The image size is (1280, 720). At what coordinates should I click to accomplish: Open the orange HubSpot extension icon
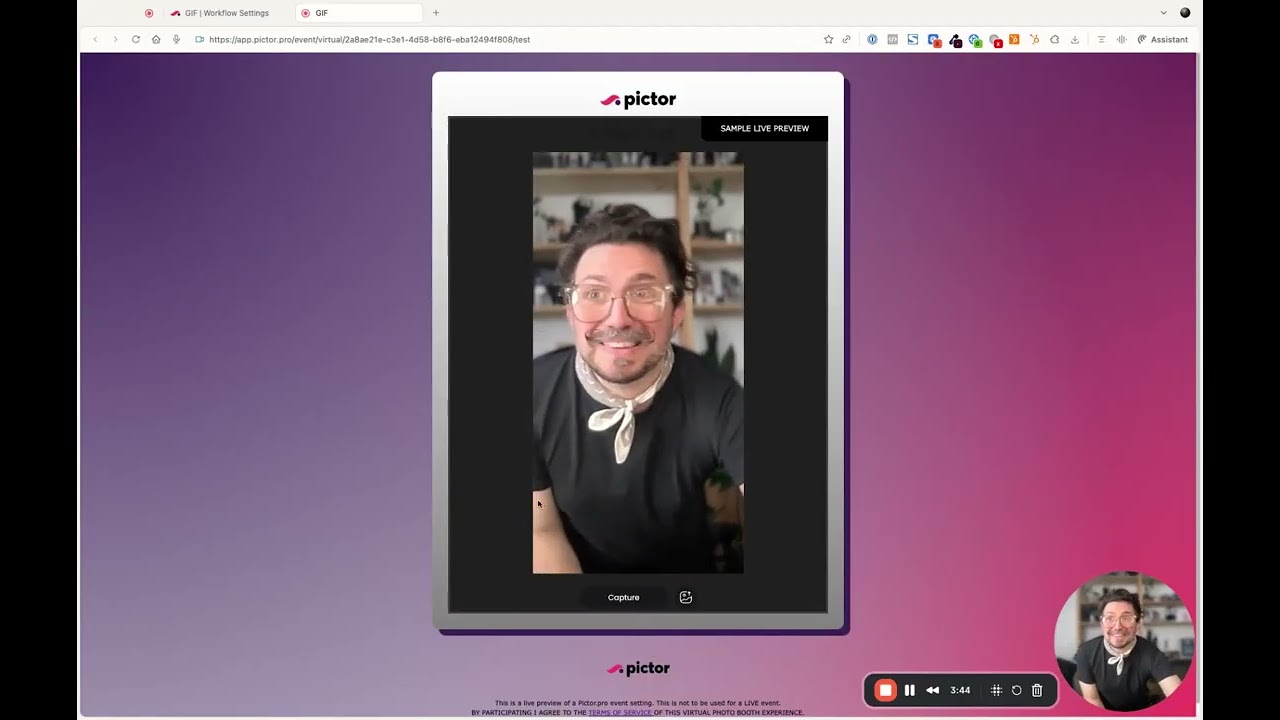click(1014, 40)
